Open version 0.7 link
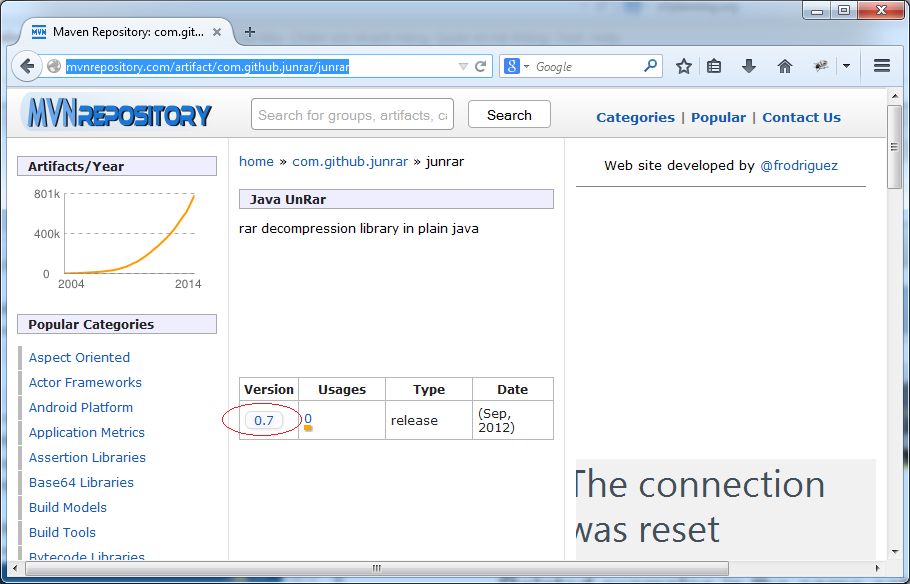Image resolution: width=910 pixels, height=584 pixels. [263, 420]
